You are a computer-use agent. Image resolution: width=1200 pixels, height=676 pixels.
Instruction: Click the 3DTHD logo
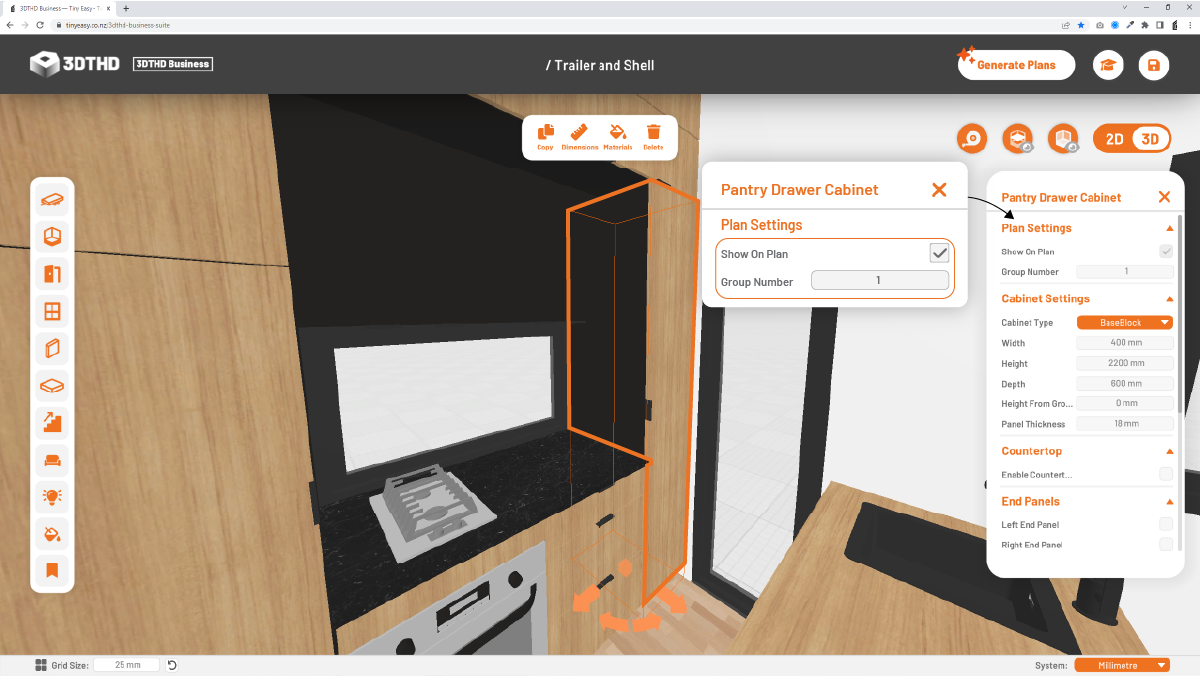(x=75, y=64)
